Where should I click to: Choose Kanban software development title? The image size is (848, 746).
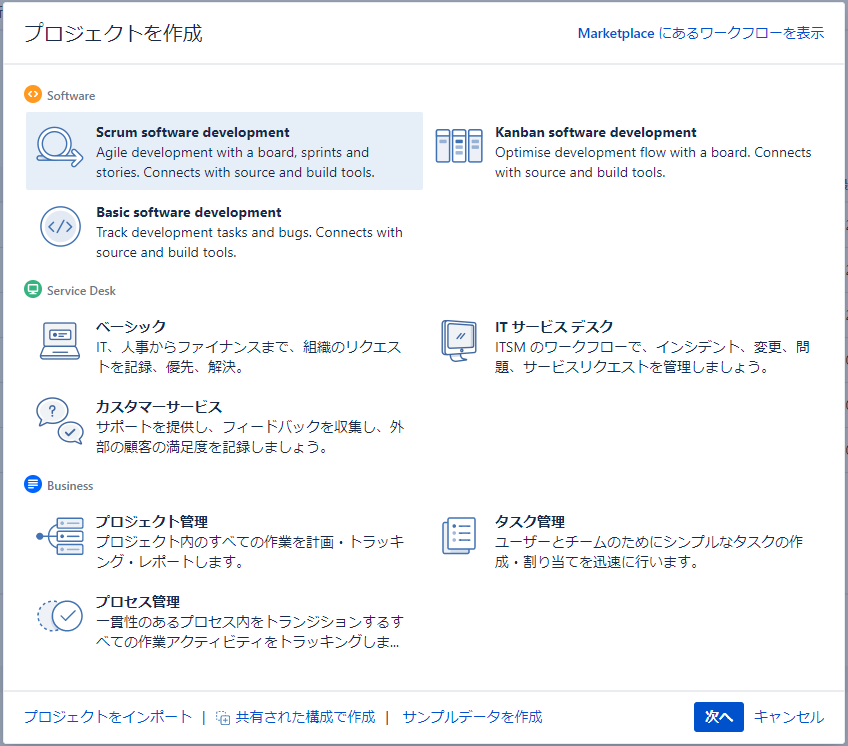595,133
